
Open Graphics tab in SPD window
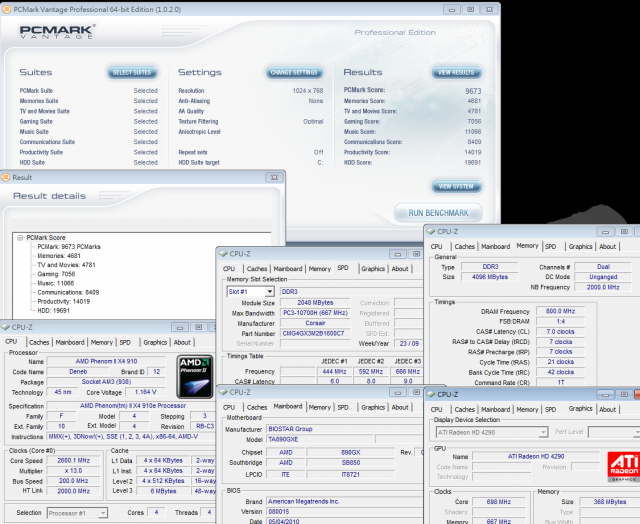tap(373, 269)
